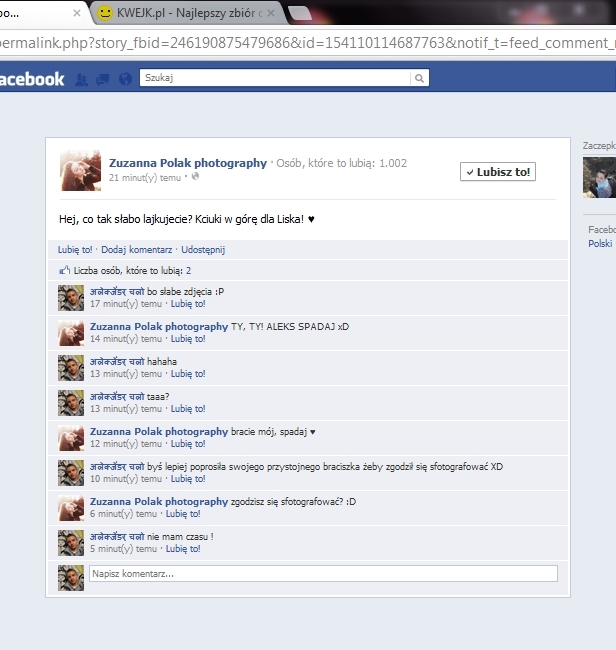
Task: Close the first browser tab
Action: click(x=77, y=13)
